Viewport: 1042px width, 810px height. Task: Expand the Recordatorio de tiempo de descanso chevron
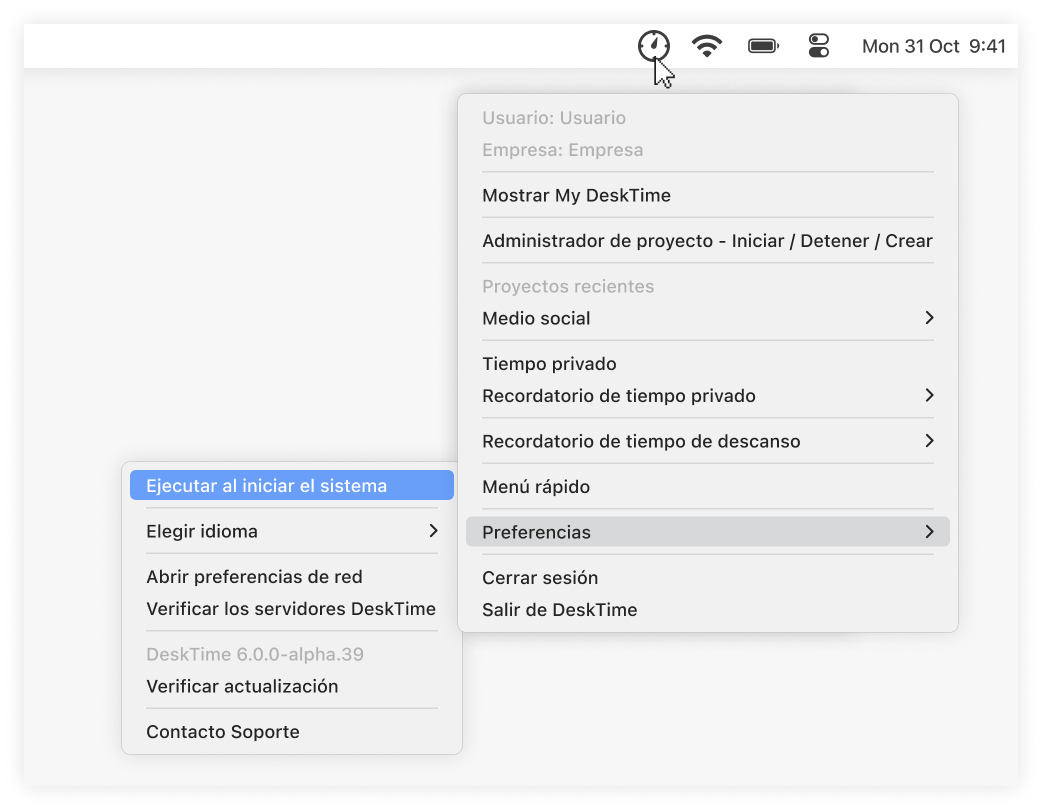pos(930,441)
